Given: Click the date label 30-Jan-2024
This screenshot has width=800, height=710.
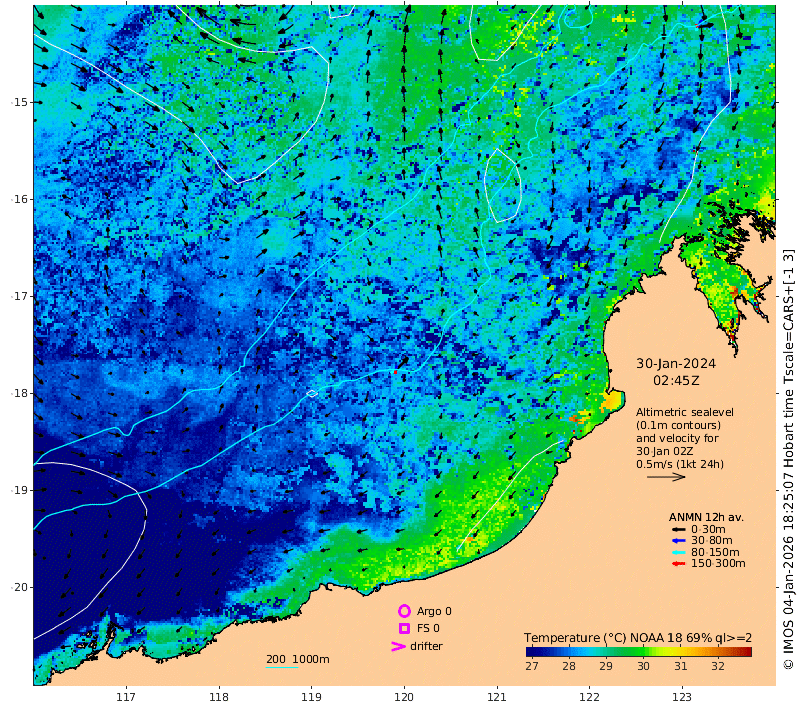Looking at the screenshot, I should click(x=676, y=364).
